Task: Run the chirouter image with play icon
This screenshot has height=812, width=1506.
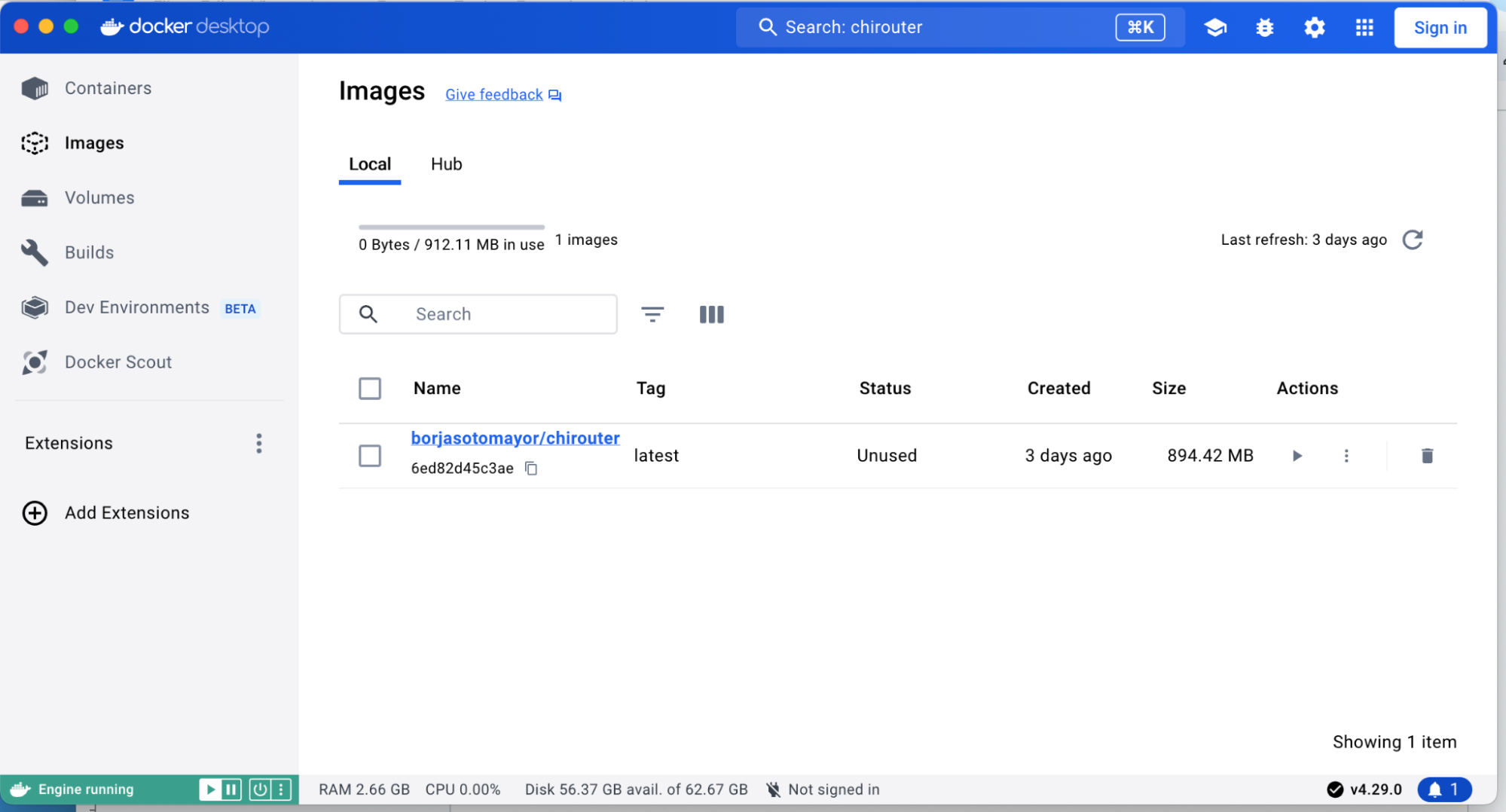Action: coord(1297,456)
